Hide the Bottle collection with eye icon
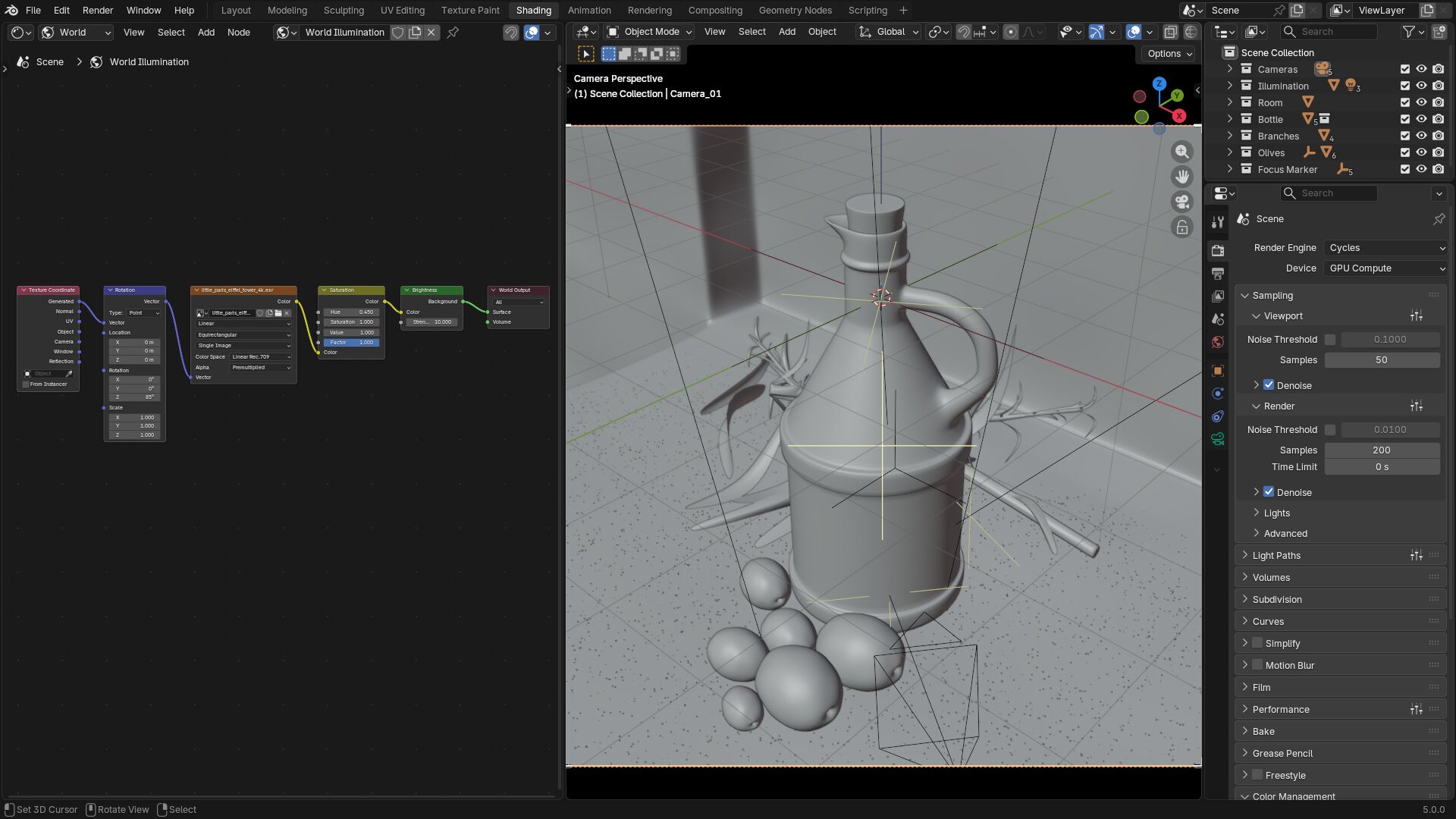 point(1421,119)
